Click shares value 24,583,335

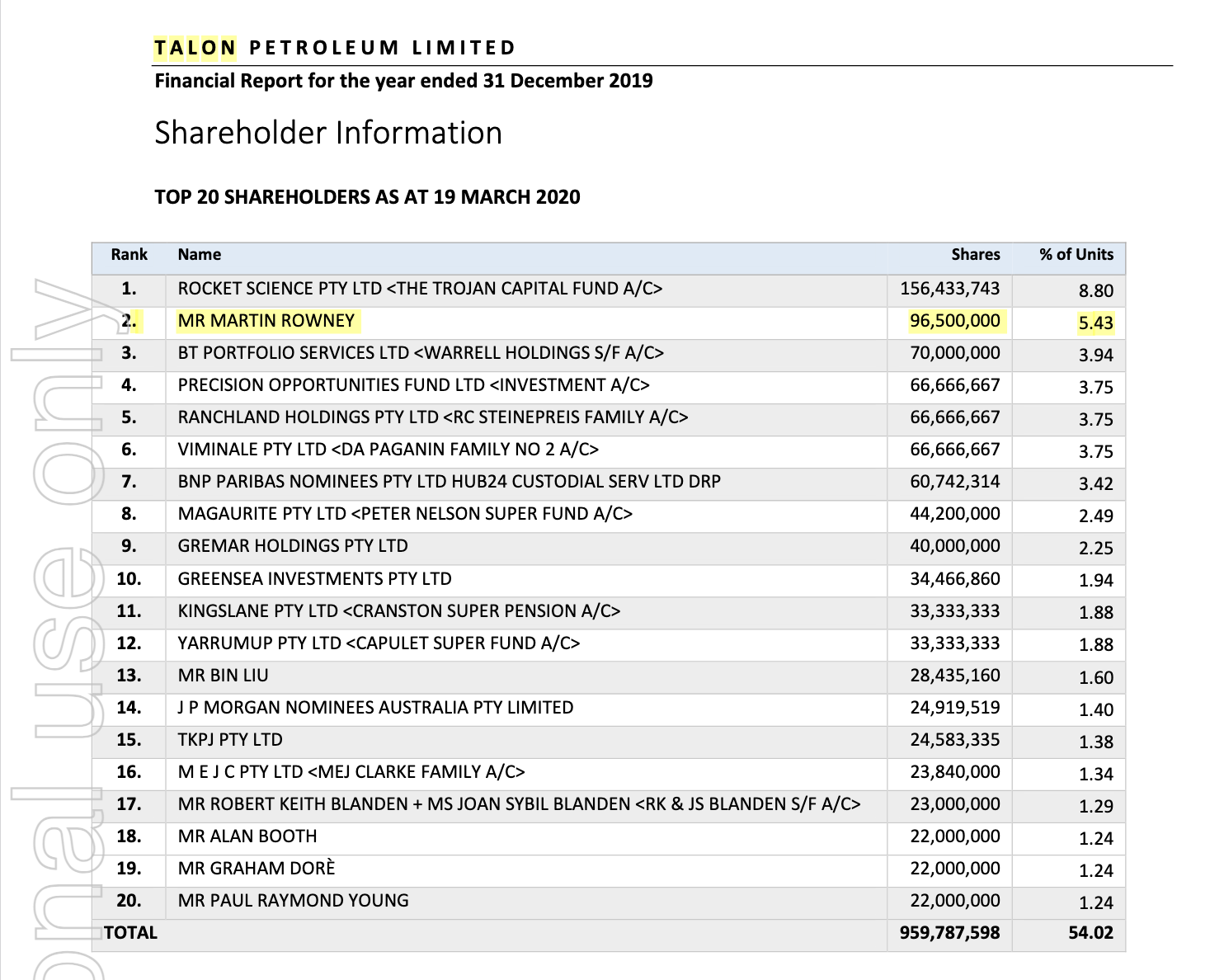[x=955, y=740]
